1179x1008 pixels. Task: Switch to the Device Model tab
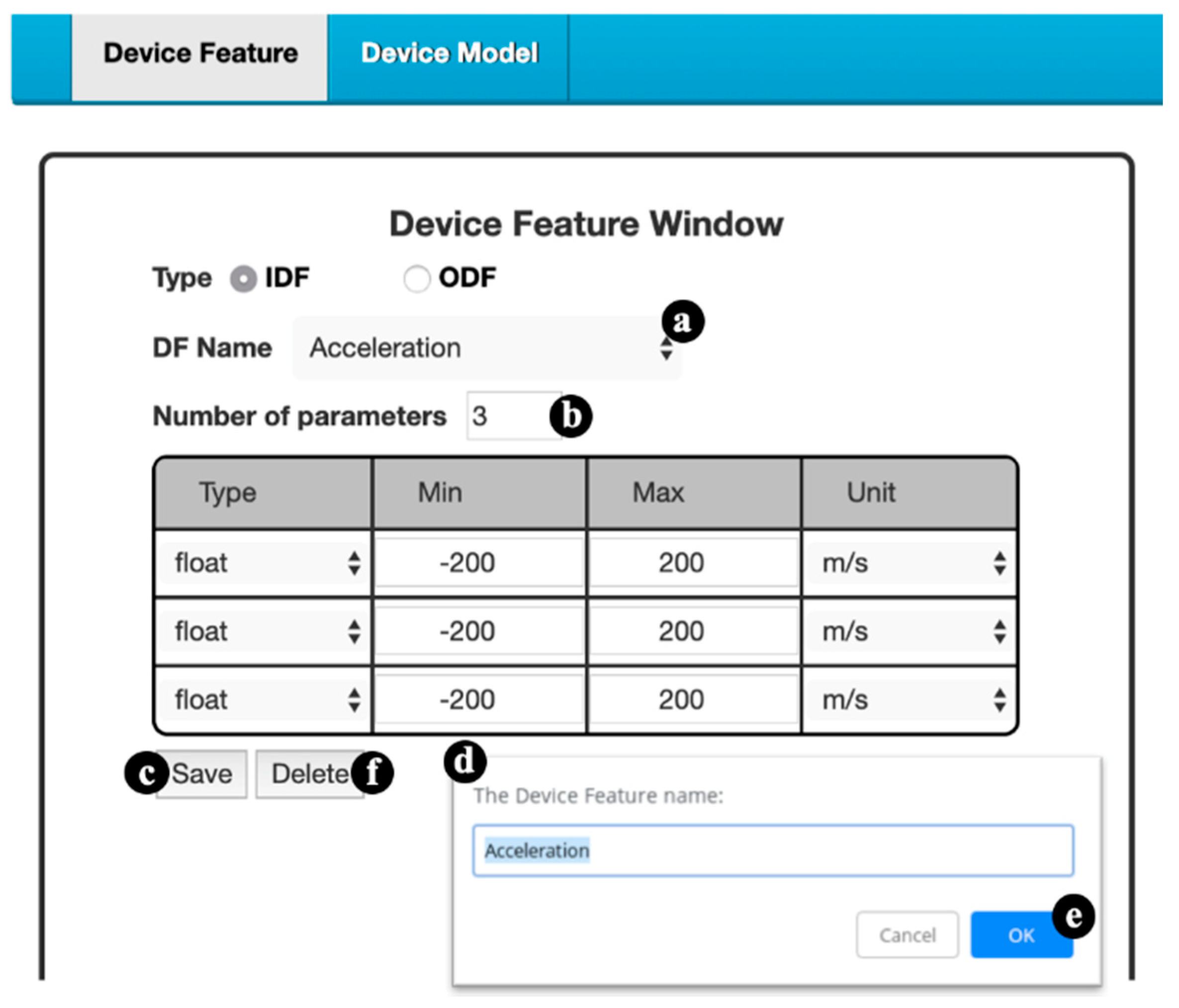(449, 54)
